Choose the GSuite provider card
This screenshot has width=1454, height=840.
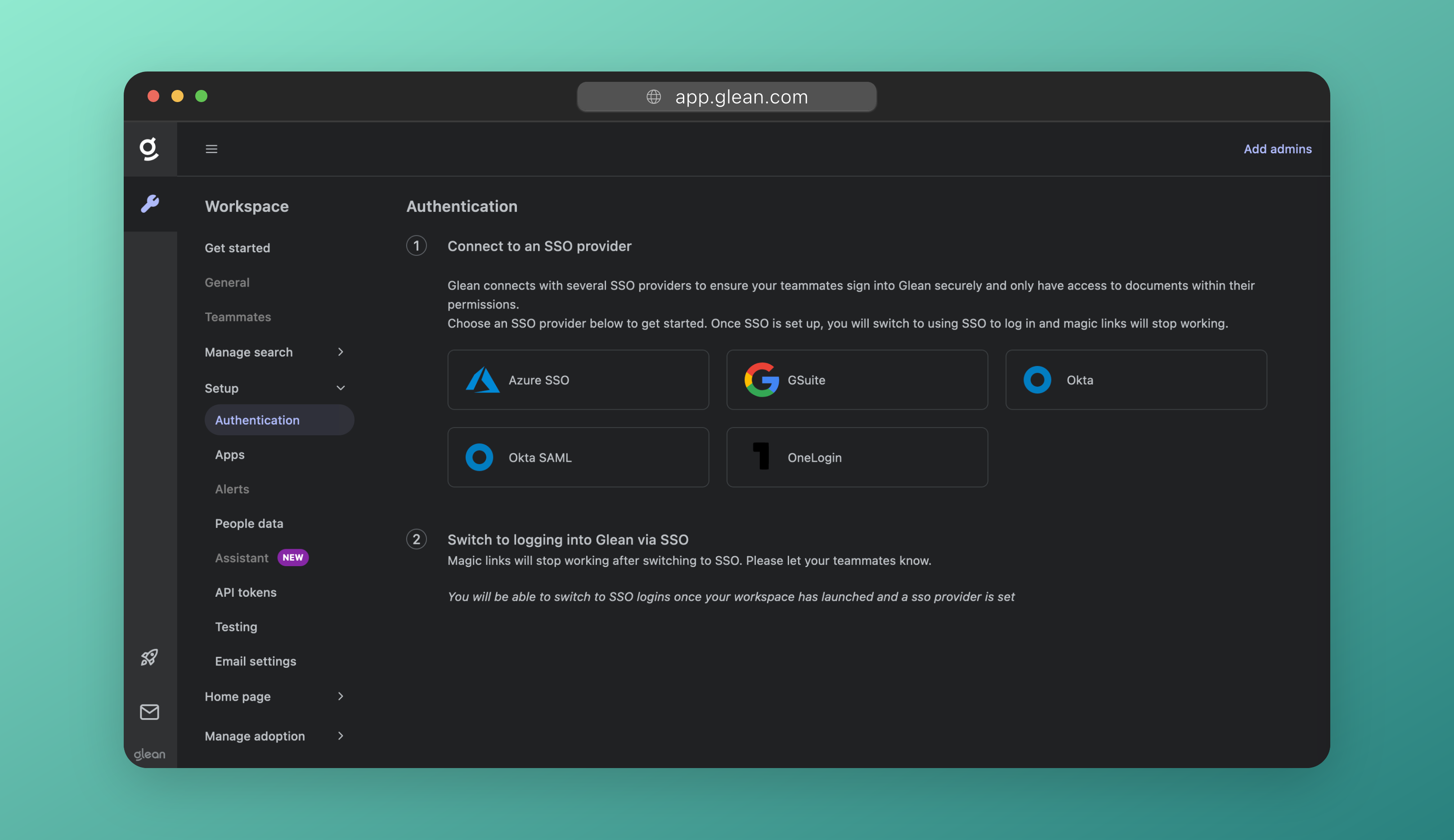857,380
